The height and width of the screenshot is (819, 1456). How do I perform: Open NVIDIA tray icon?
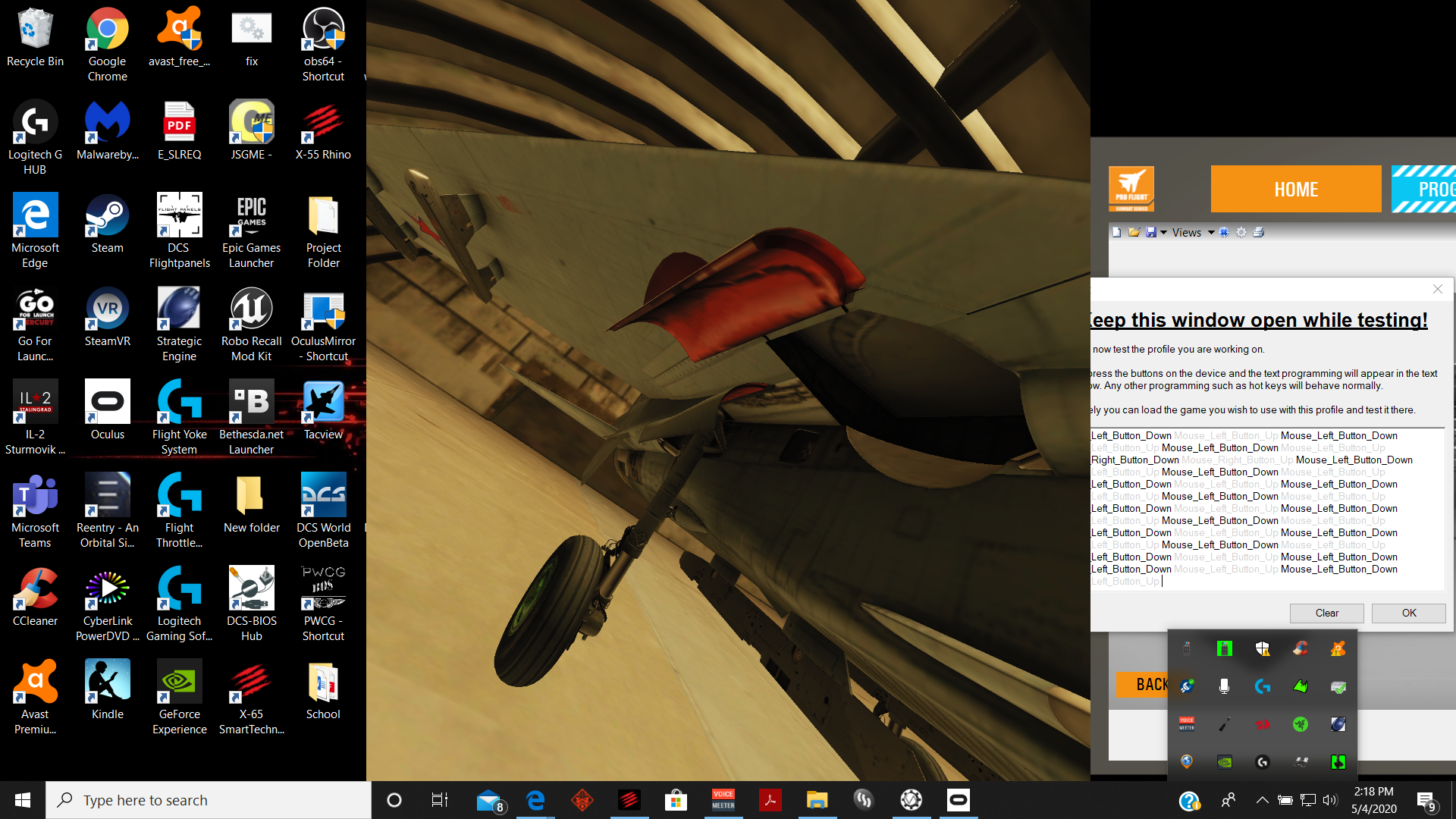1224,762
